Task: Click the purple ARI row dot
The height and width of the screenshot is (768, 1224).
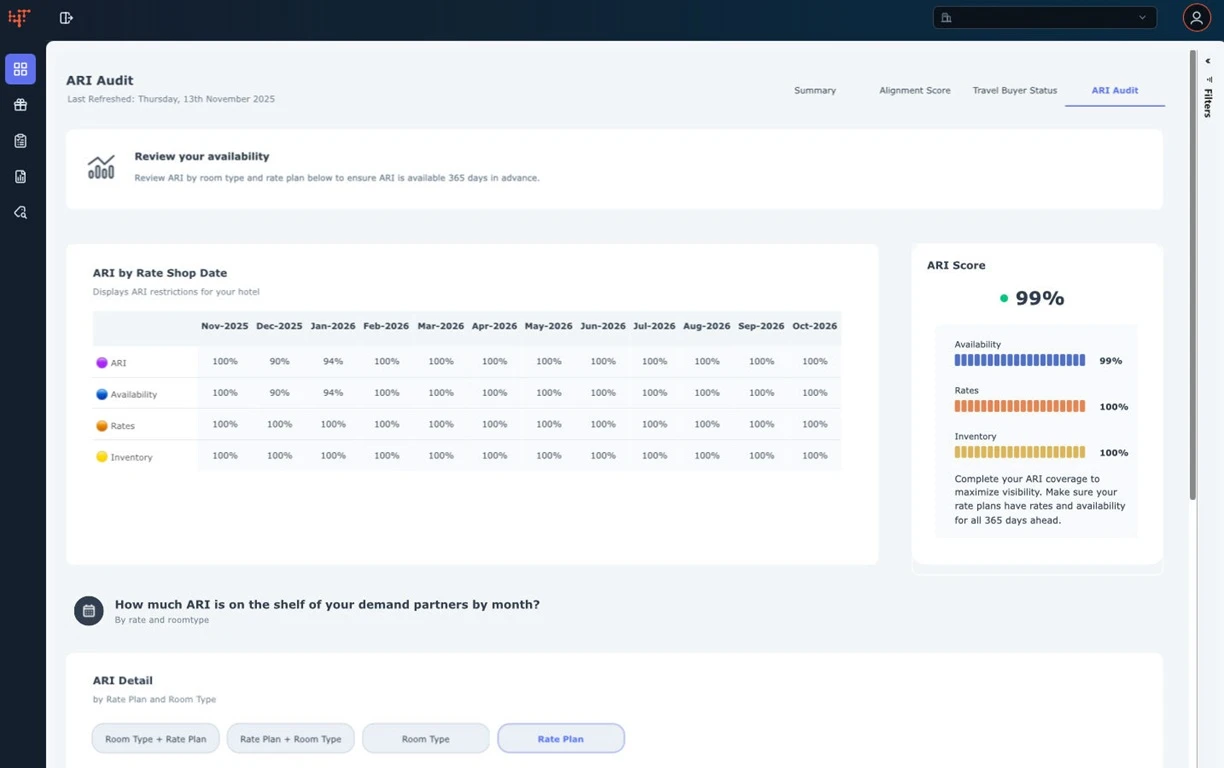Action: click(x=102, y=363)
